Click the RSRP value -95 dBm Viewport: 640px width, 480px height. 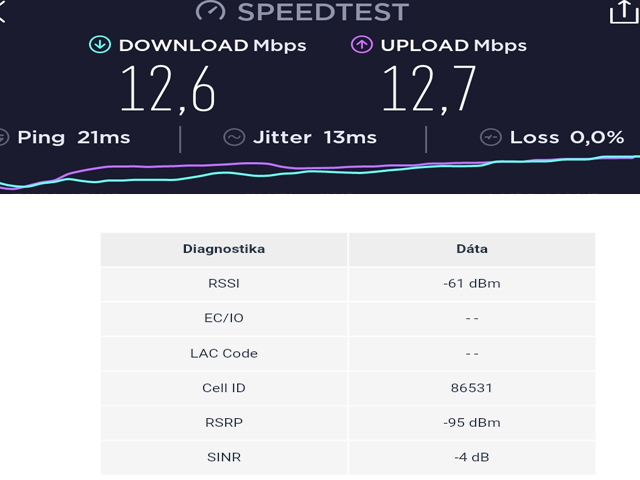coord(471,422)
